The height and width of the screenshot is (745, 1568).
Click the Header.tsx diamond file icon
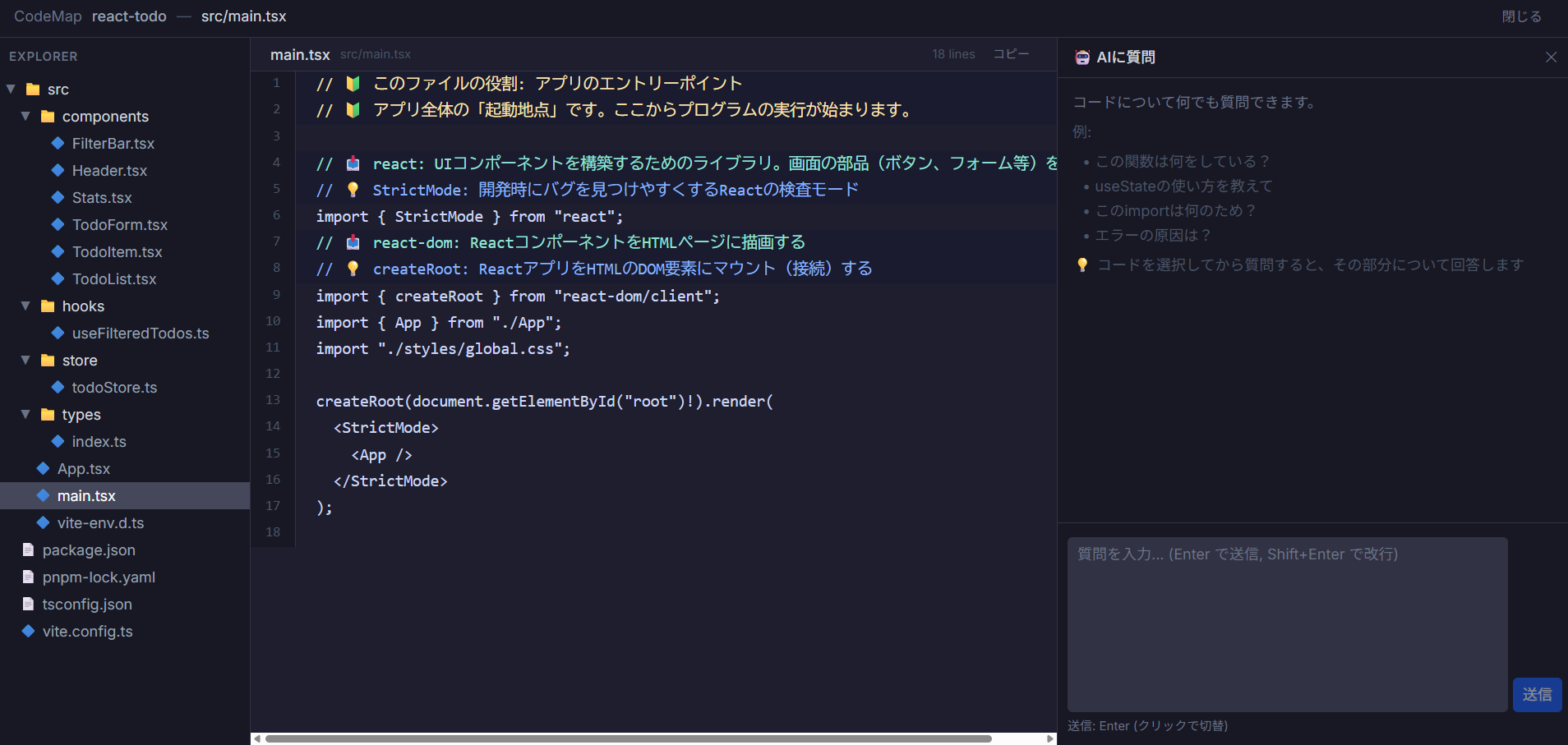click(x=58, y=170)
